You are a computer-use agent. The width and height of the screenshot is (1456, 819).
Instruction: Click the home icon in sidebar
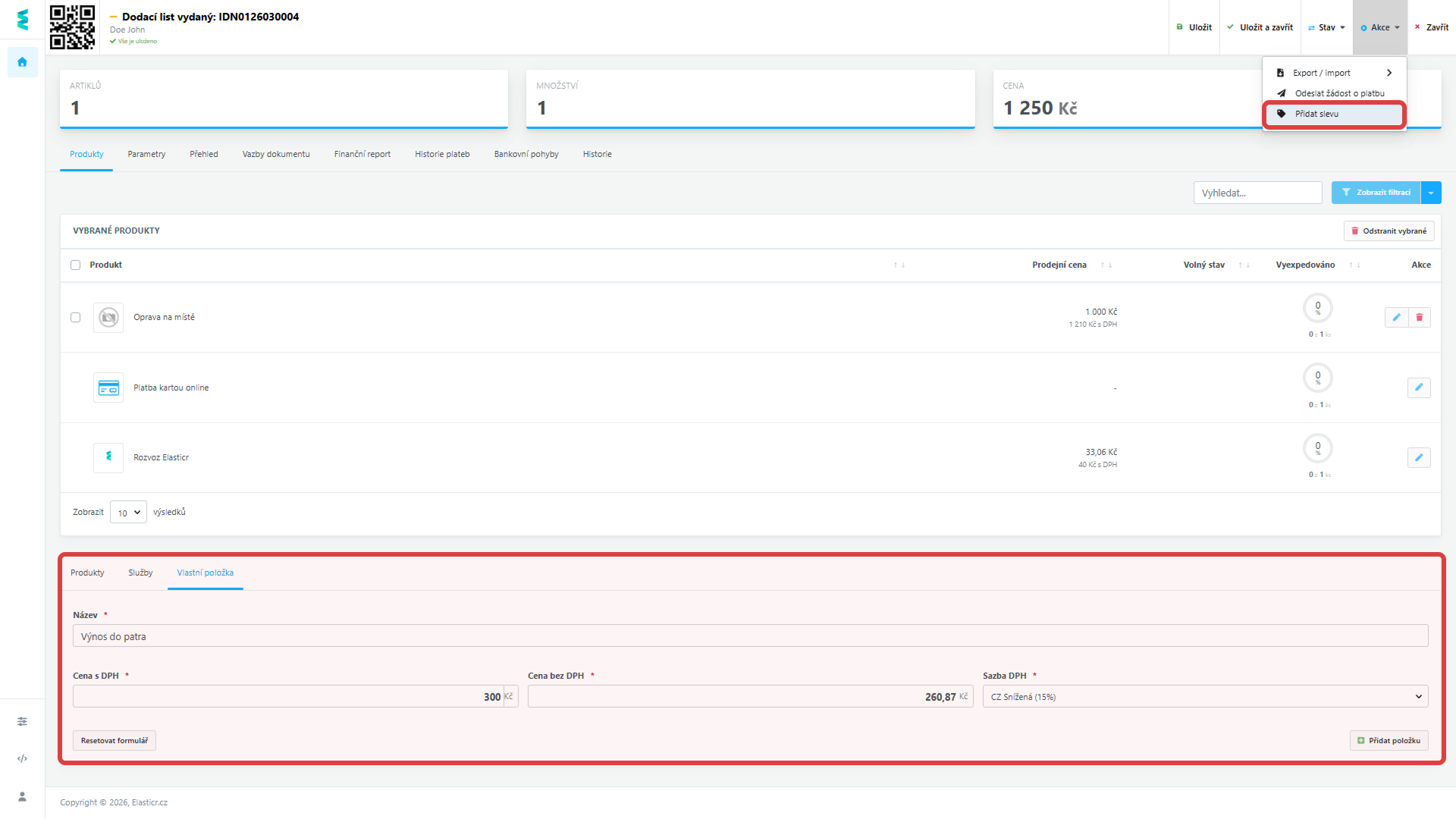coord(22,62)
